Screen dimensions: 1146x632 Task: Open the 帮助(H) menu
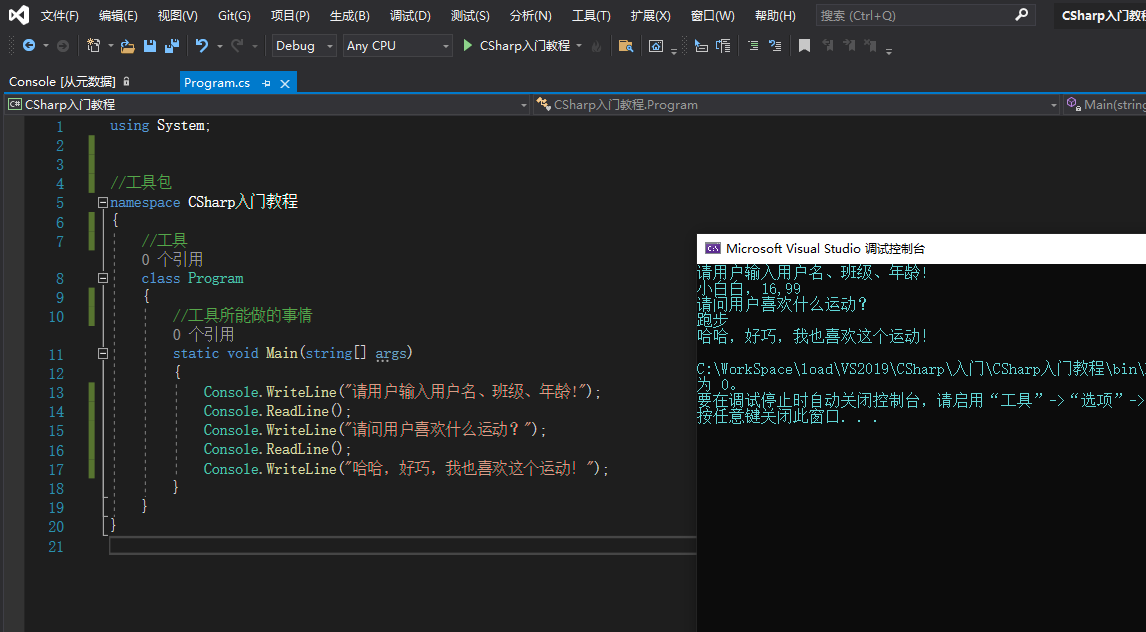click(x=775, y=15)
